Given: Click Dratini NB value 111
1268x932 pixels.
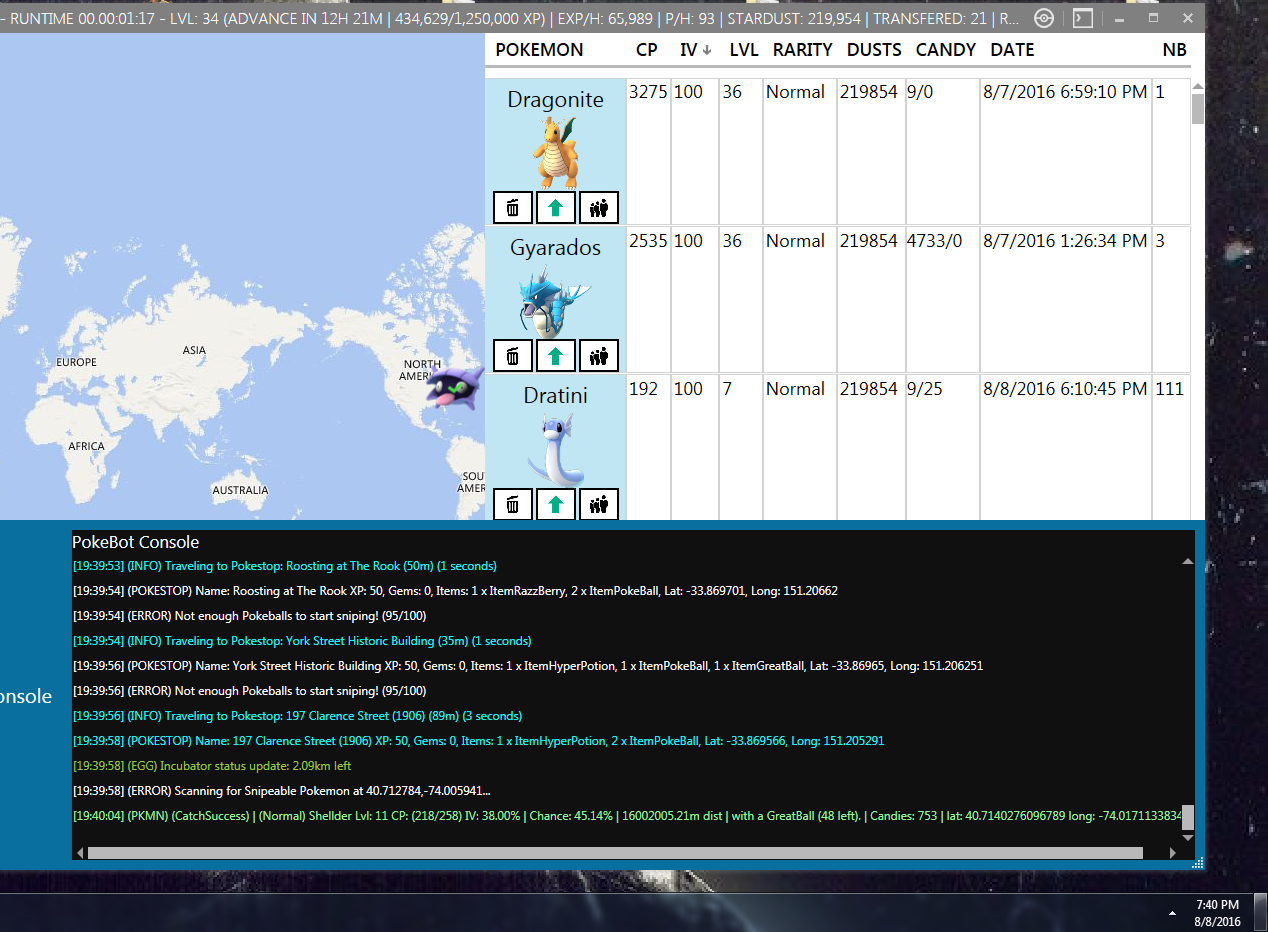Looking at the screenshot, I should 1170,389.
